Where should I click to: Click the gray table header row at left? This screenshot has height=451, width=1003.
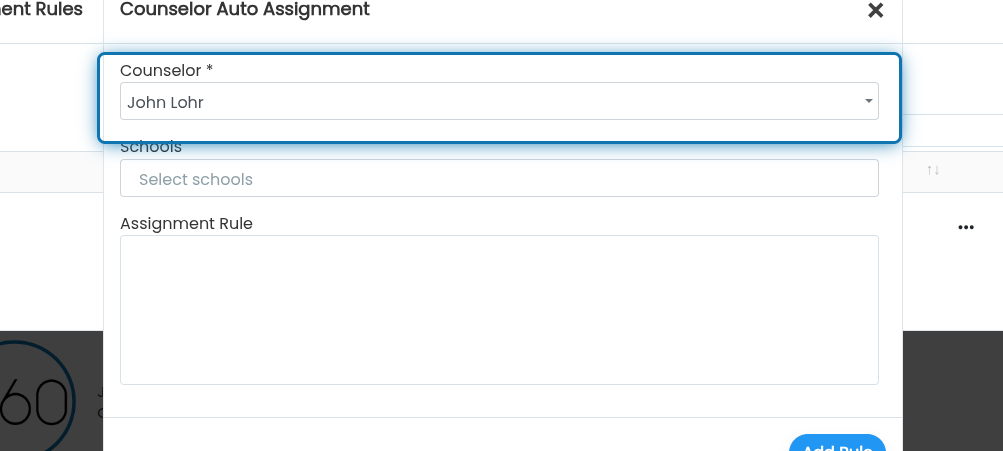pyautogui.click(x=51, y=171)
